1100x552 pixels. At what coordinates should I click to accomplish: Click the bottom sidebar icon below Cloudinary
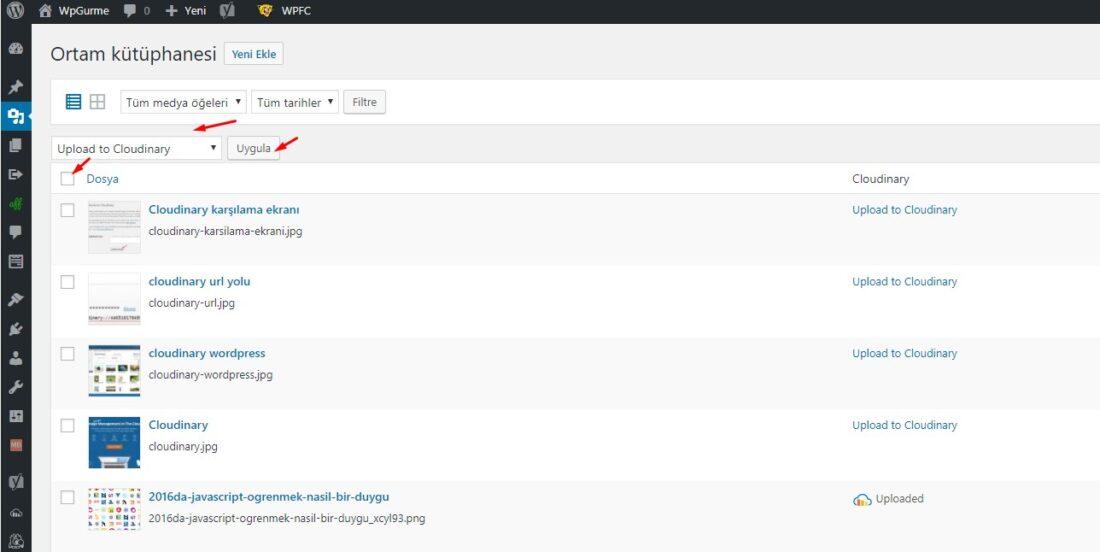tap(15, 541)
